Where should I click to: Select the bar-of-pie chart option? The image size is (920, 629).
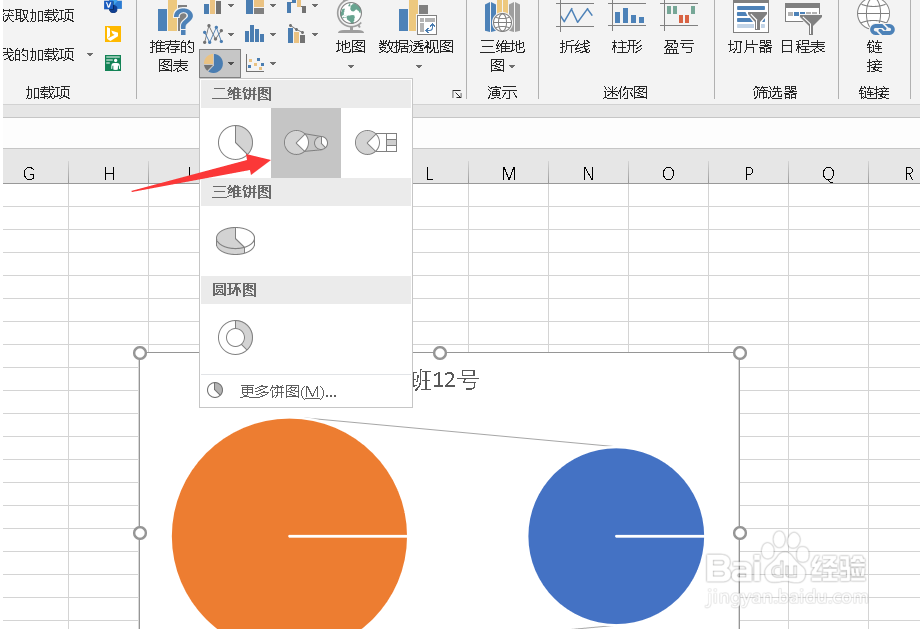coord(375,141)
